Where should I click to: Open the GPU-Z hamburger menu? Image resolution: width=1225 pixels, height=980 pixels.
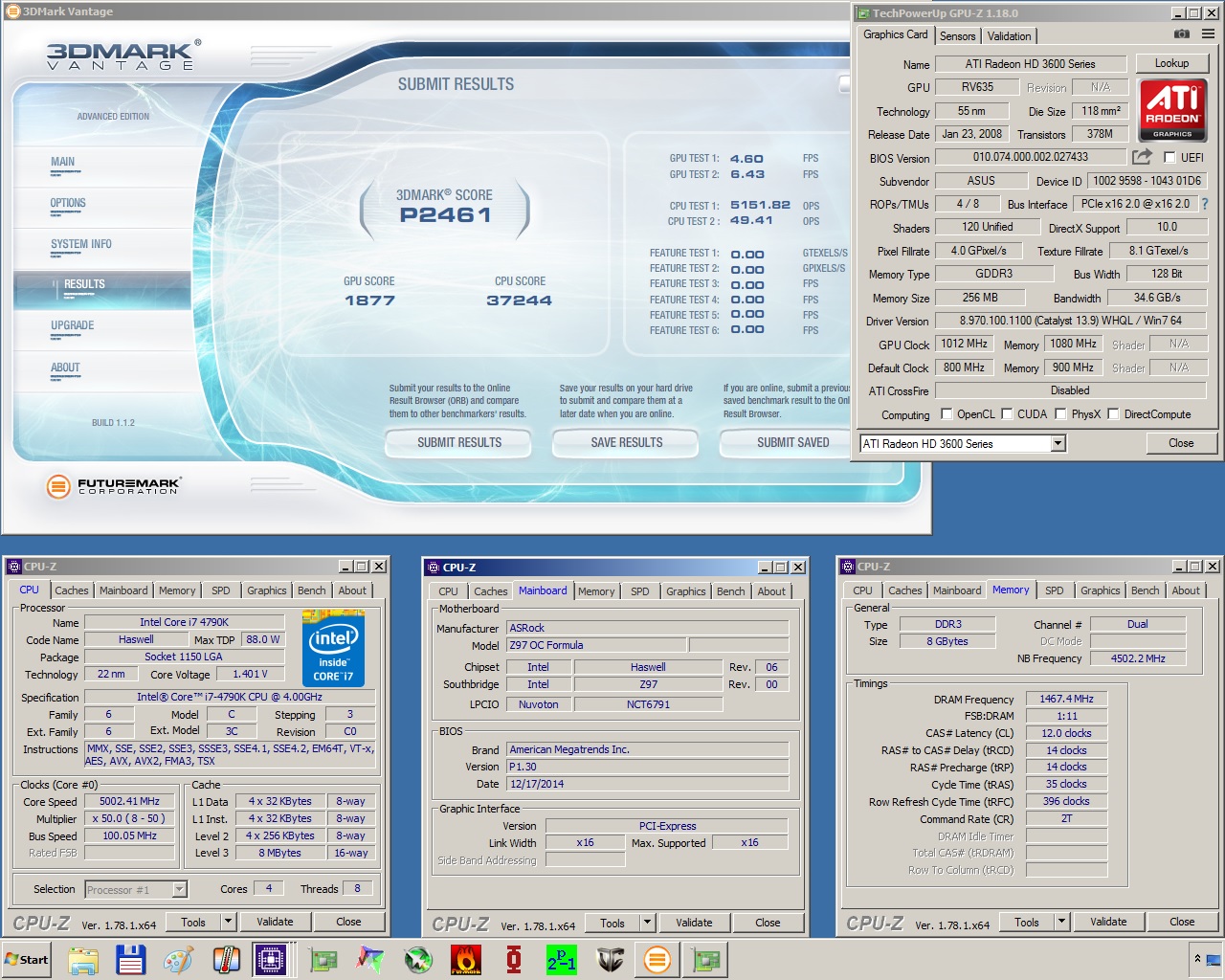[1208, 33]
